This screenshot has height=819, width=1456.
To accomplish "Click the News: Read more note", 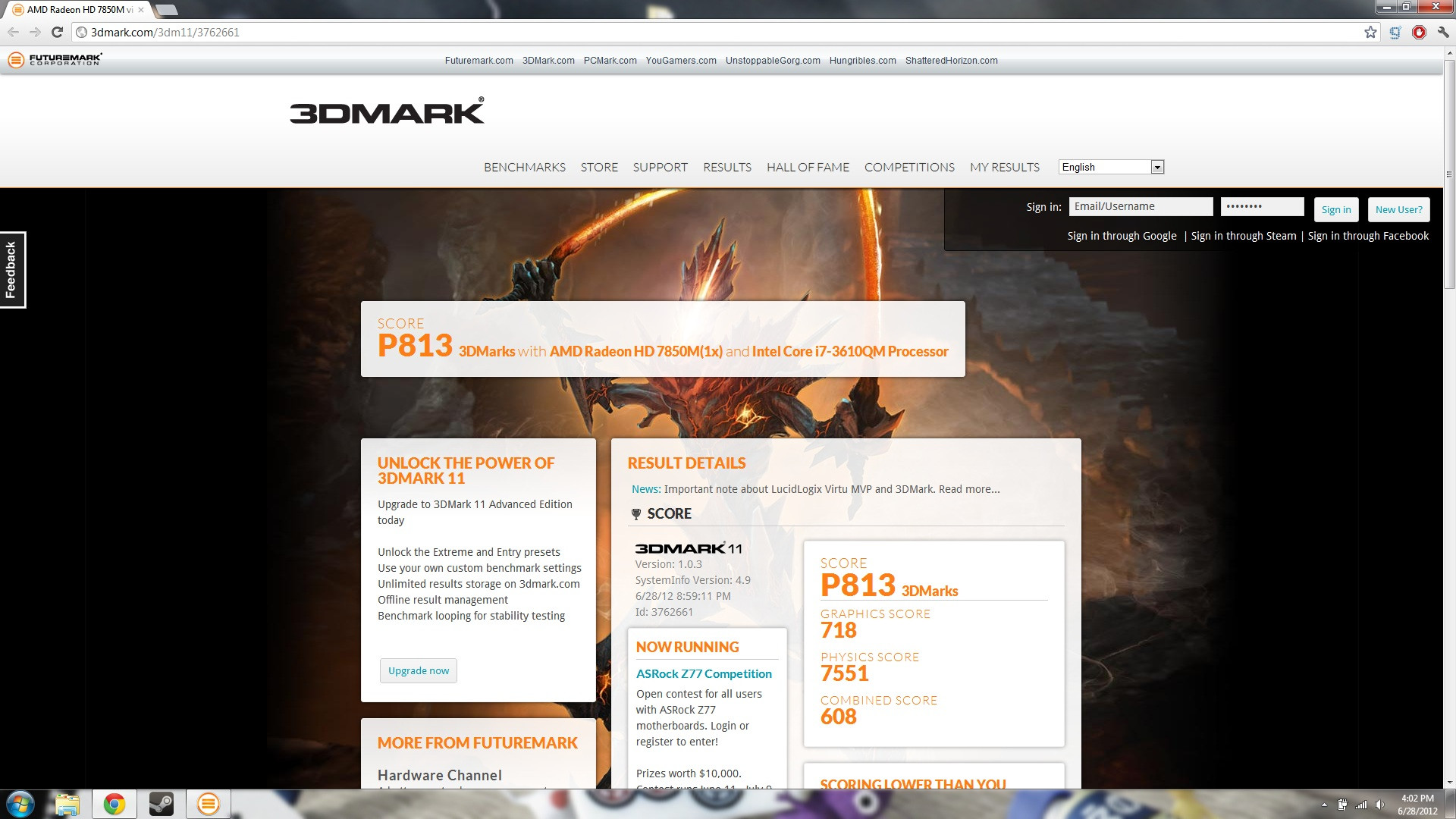I will (815, 489).
